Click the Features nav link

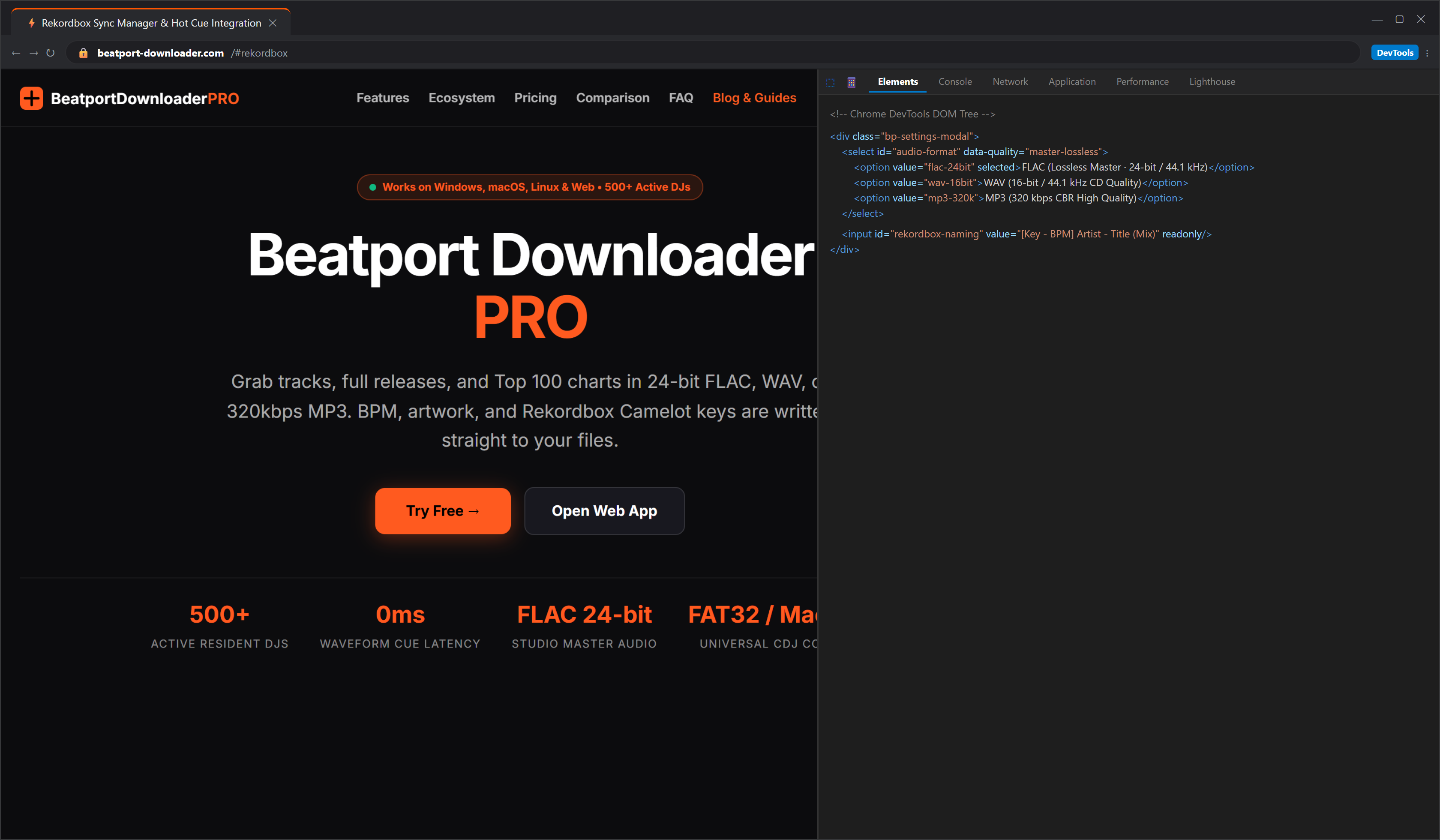pyautogui.click(x=383, y=98)
